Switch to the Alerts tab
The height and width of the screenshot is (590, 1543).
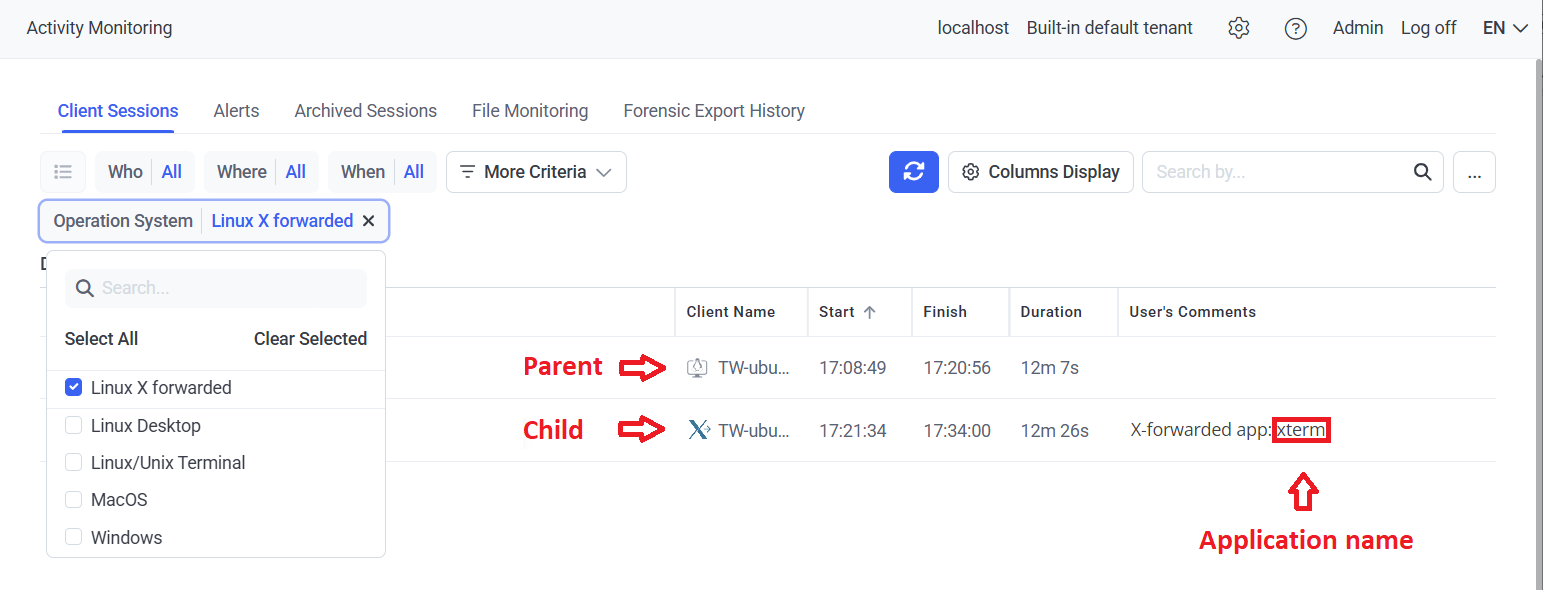[x=236, y=111]
